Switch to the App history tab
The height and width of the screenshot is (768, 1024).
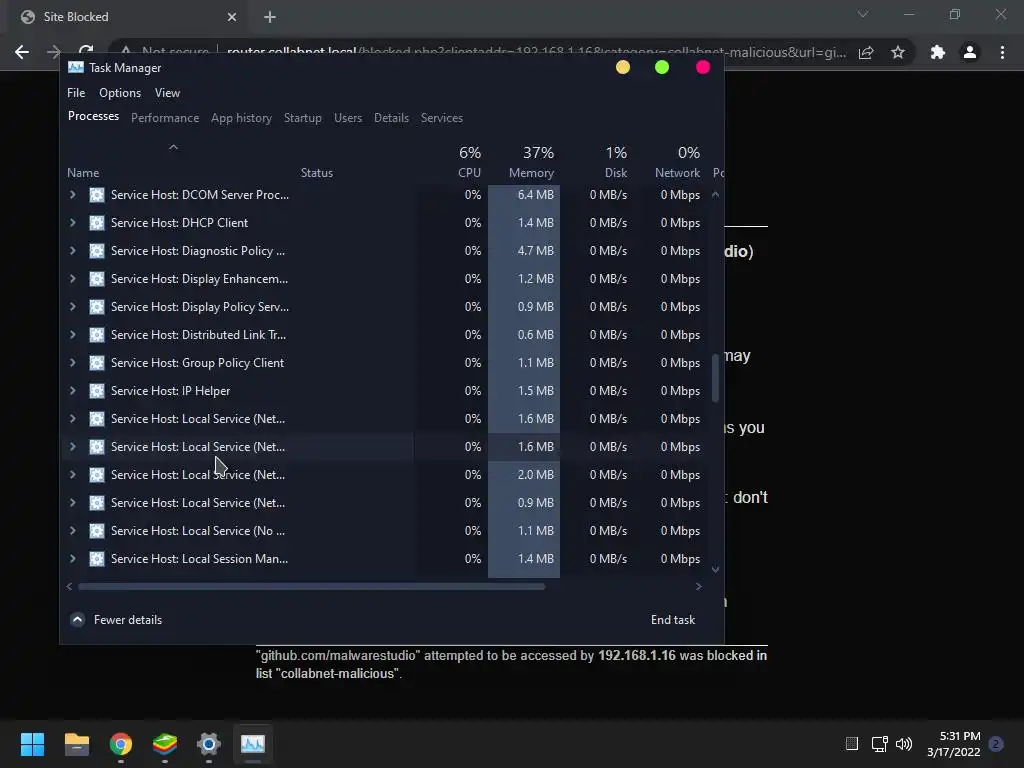click(x=241, y=118)
